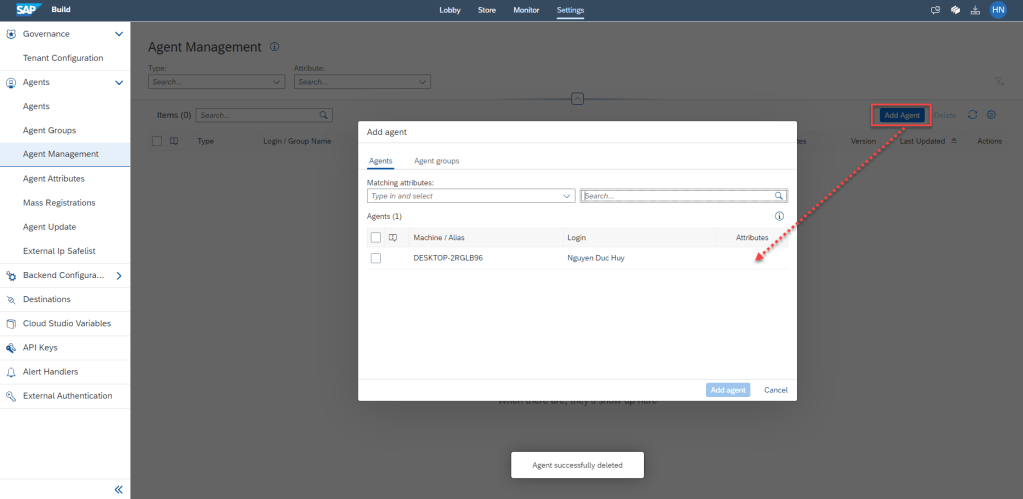Toggle select-all checkbox in Items table
This screenshot has width=1023, height=499.
(157, 141)
